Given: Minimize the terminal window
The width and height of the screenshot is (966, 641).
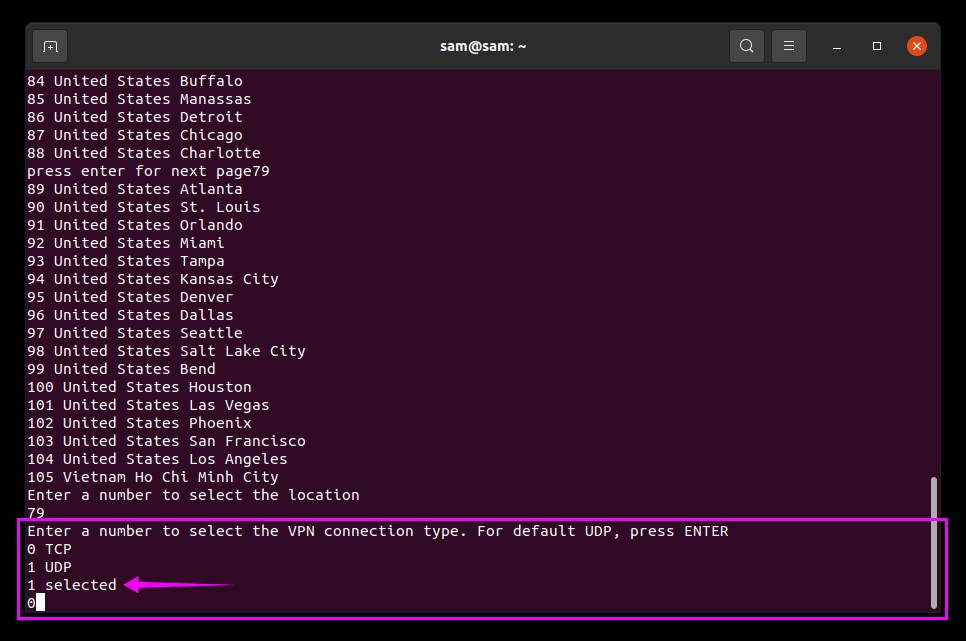Looking at the screenshot, I should click(x=837, y=46).
